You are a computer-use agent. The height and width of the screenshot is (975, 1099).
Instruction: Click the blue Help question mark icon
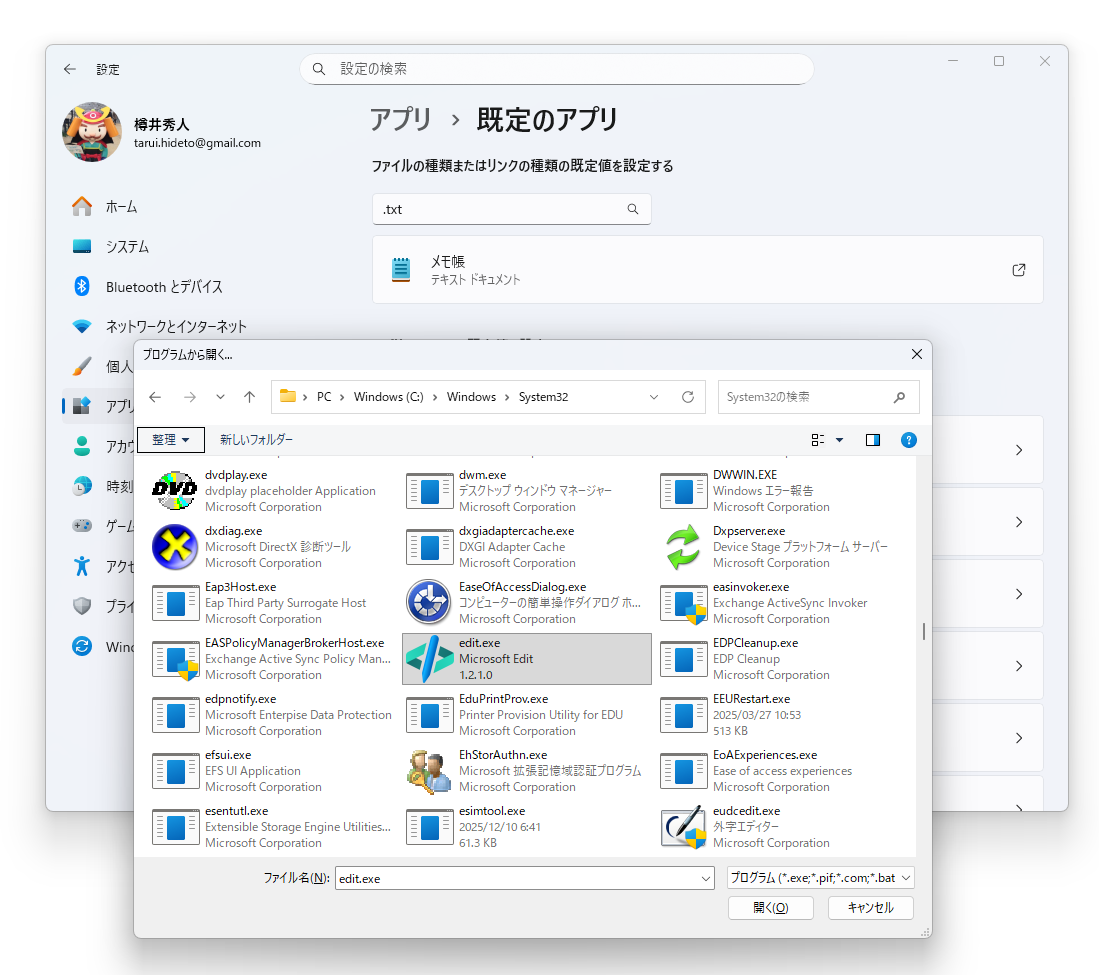[x=909, y=439]
